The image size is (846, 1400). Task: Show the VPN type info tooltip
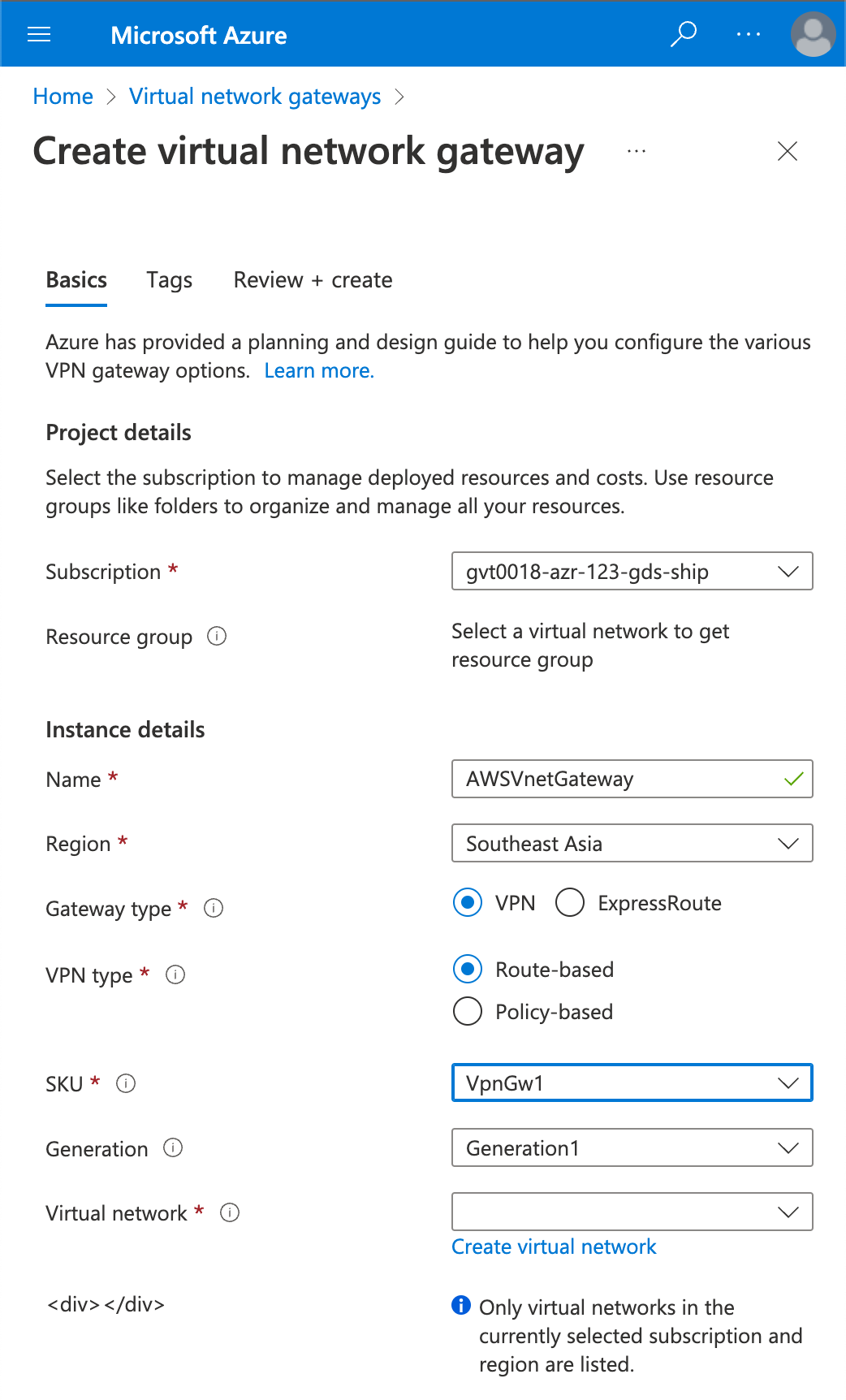[x=175, y=974]
